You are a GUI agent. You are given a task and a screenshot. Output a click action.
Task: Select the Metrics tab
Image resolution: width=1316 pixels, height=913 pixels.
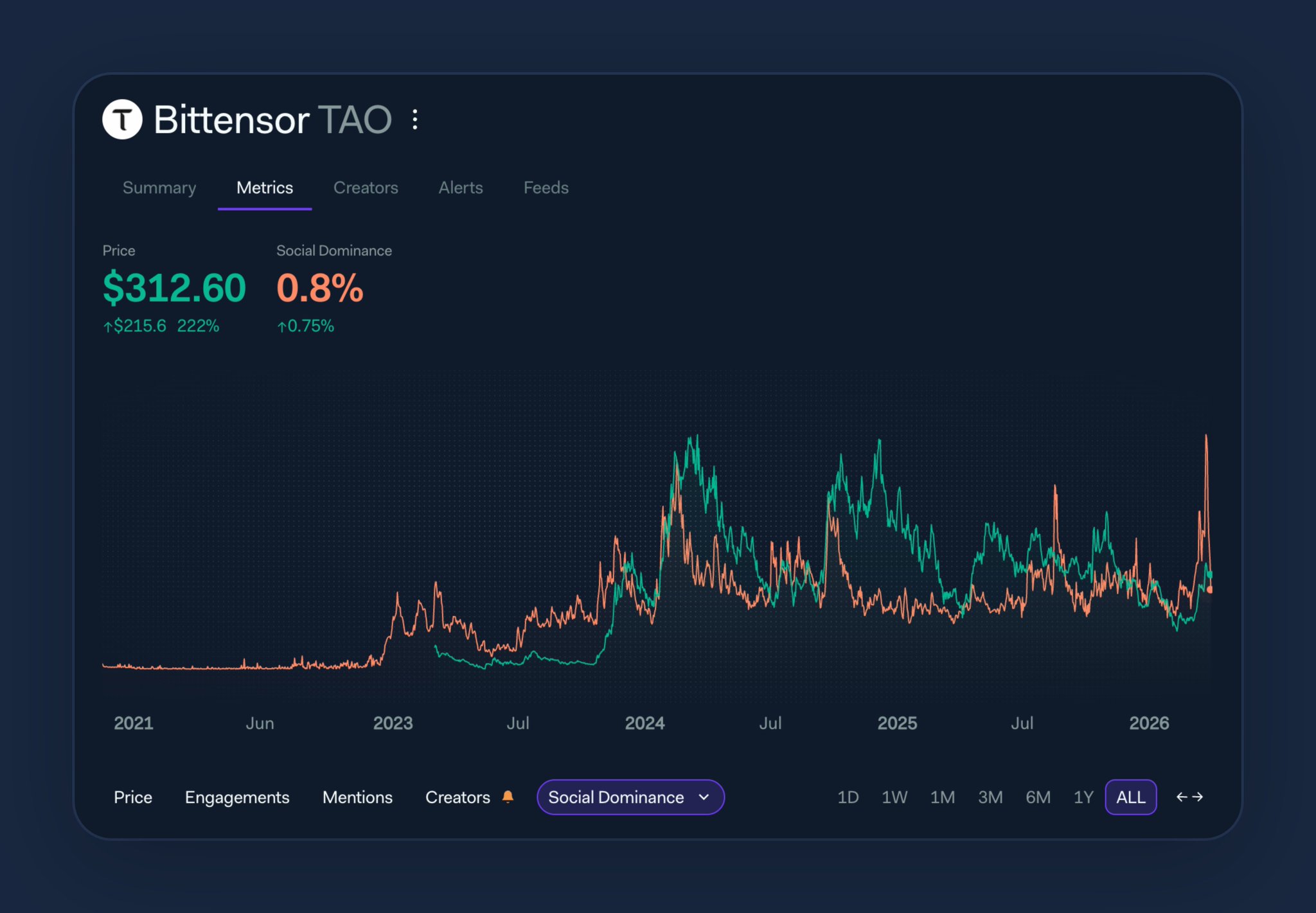pyautogui.click(x=265, y=188)
